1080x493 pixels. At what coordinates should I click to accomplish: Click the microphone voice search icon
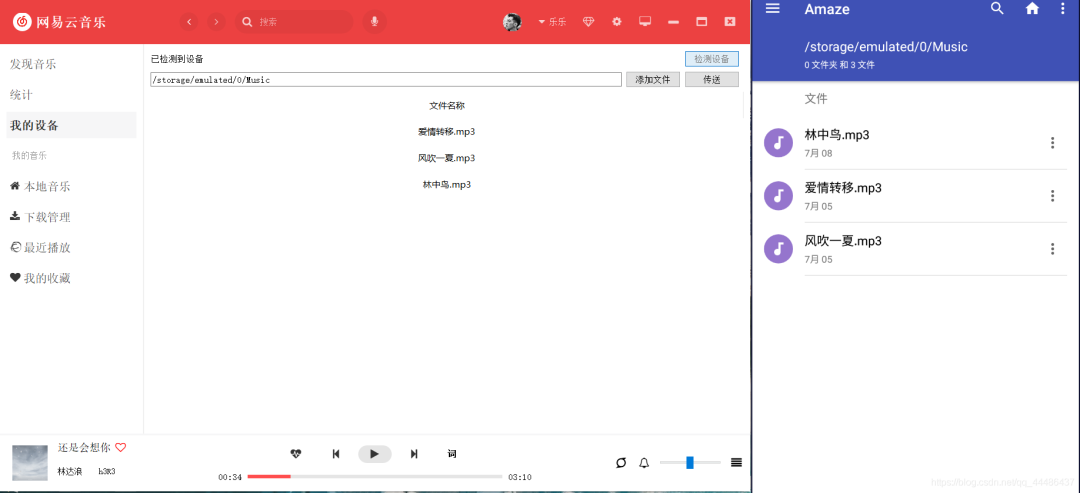(x=374, y=22)
